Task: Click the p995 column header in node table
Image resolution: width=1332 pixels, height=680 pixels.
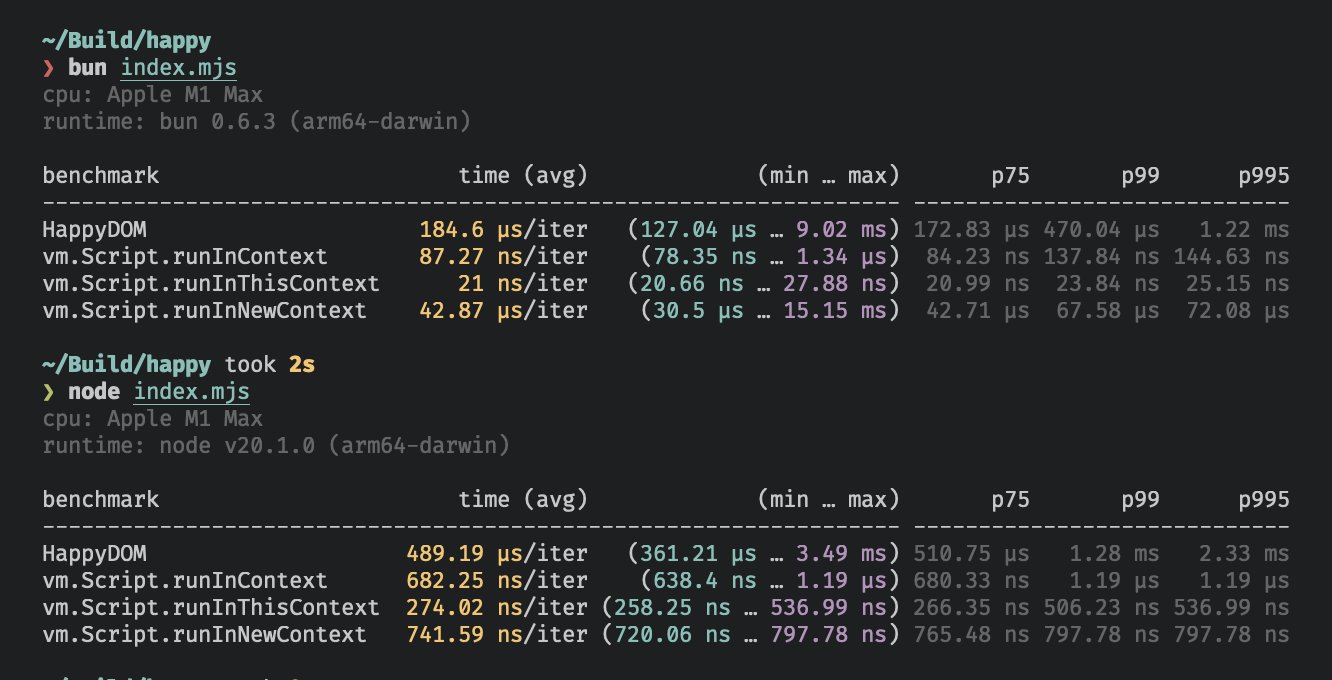Action: [x=1264, y=499]
